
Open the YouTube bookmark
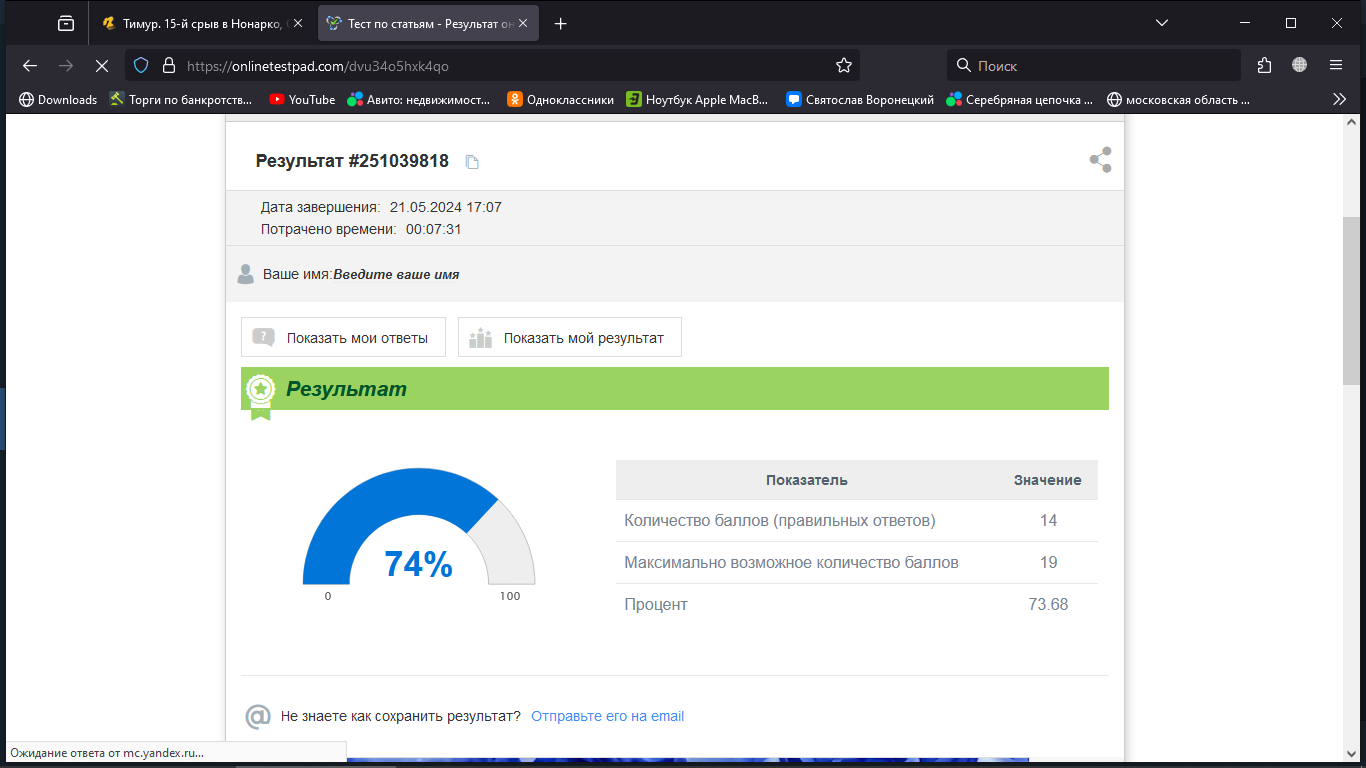pos(302,99)
